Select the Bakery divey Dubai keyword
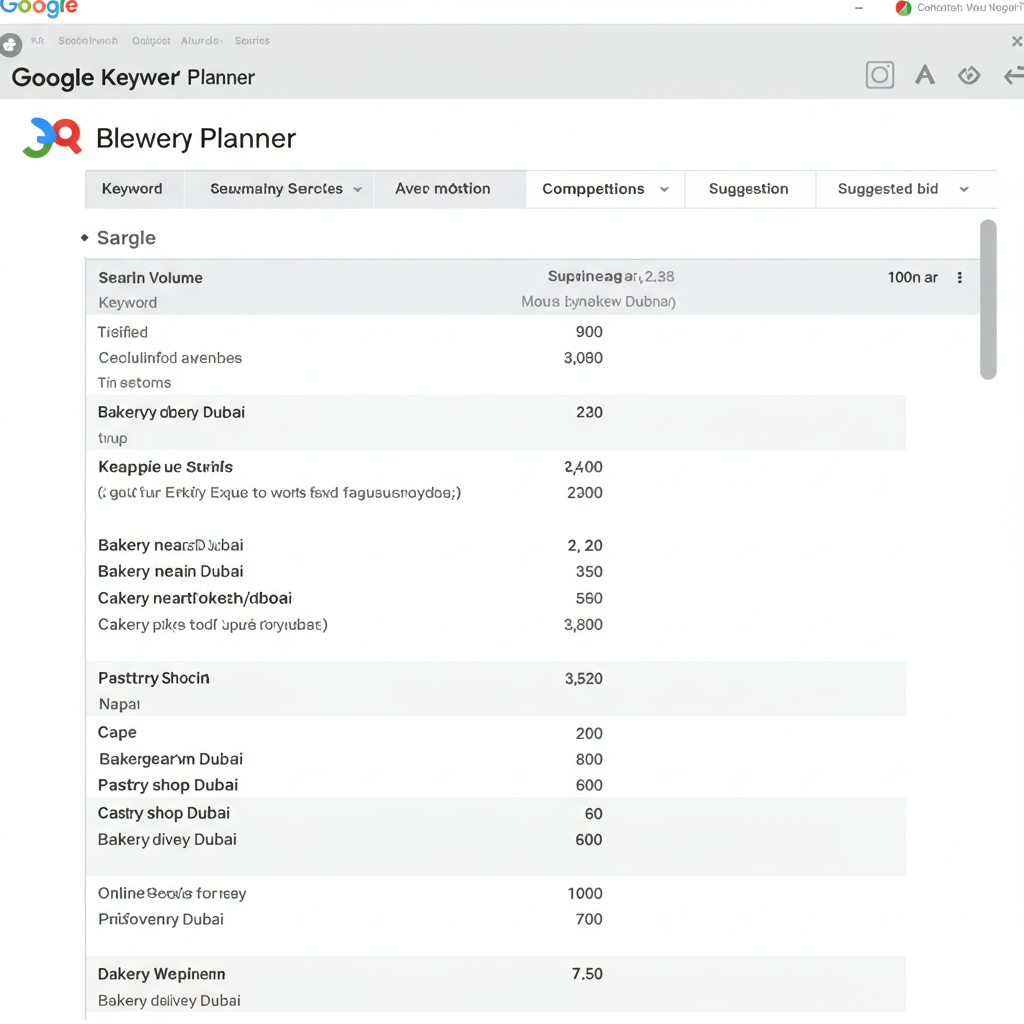This screenshot has height=1024, width=1024. pyautogui.click(x=167, y=839)
